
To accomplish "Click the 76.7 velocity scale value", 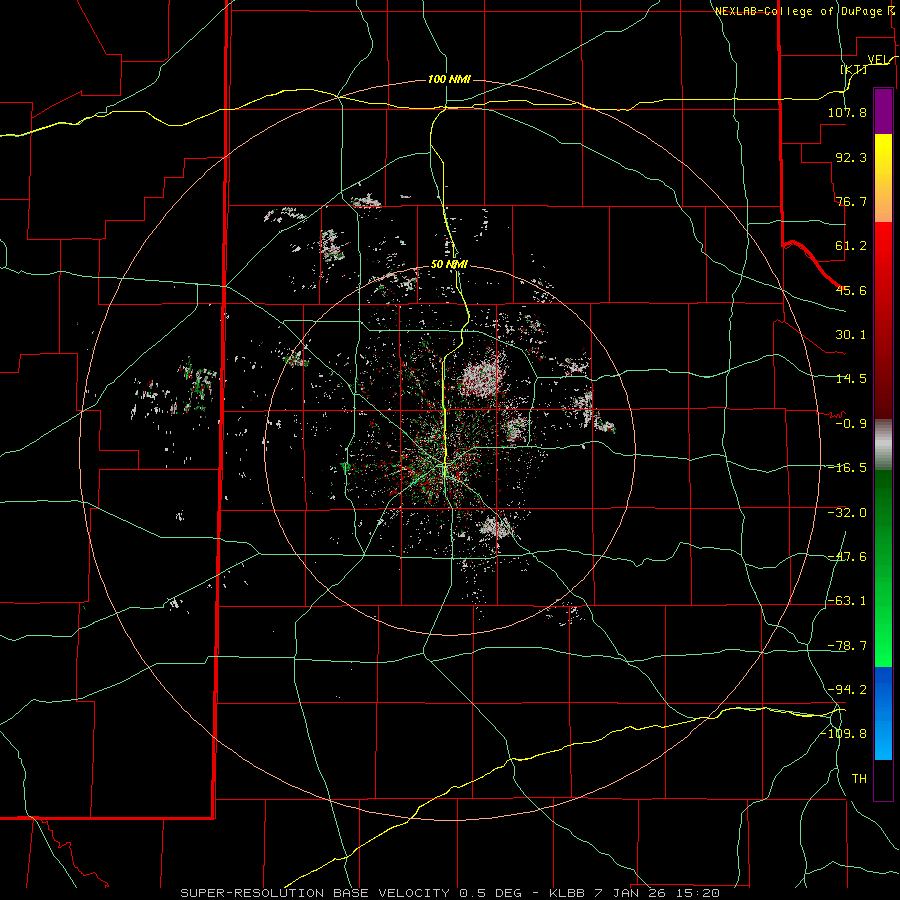I will coord(851,201).
